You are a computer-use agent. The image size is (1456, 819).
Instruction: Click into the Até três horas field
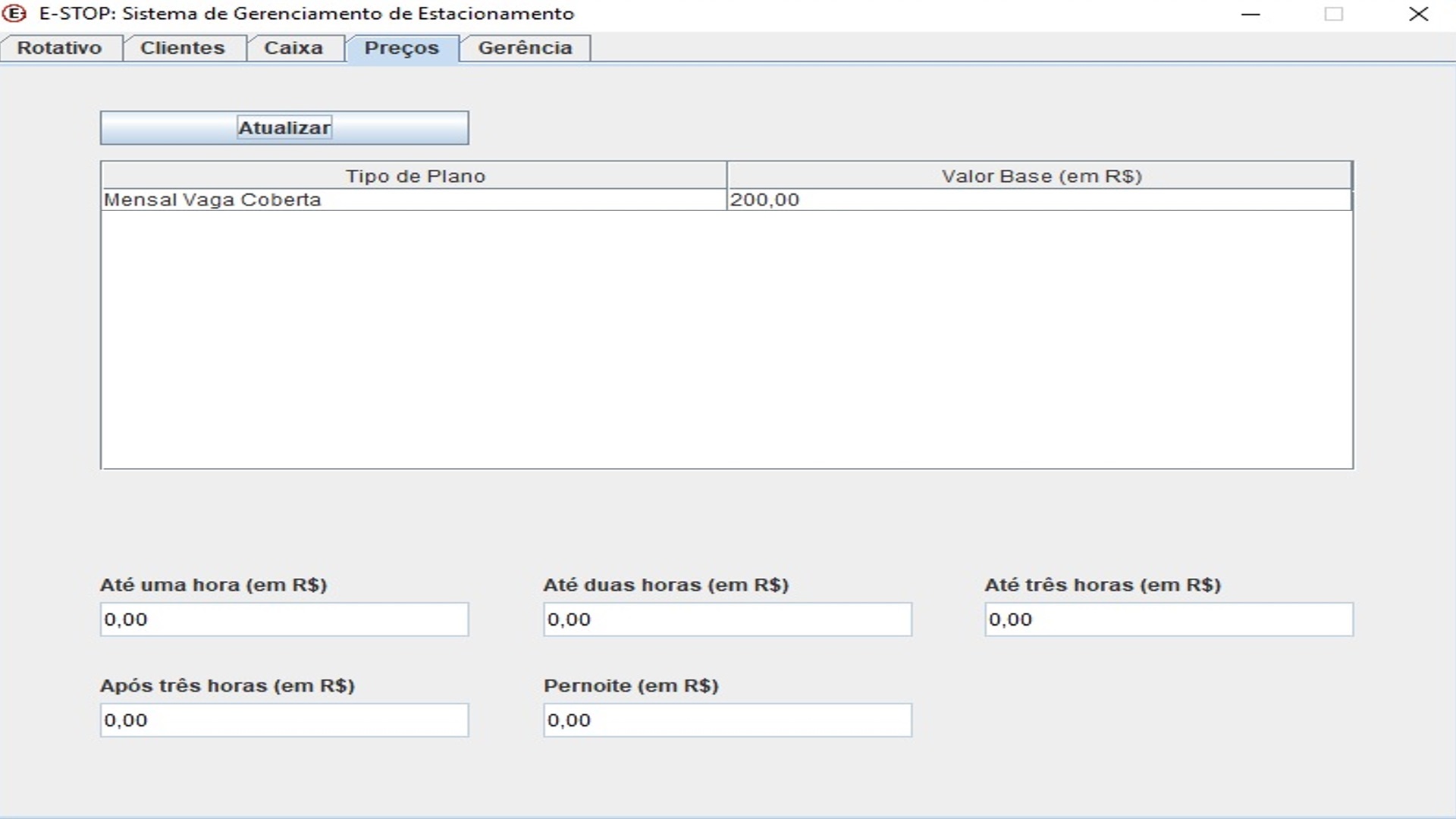click(x=1169, y=620)
